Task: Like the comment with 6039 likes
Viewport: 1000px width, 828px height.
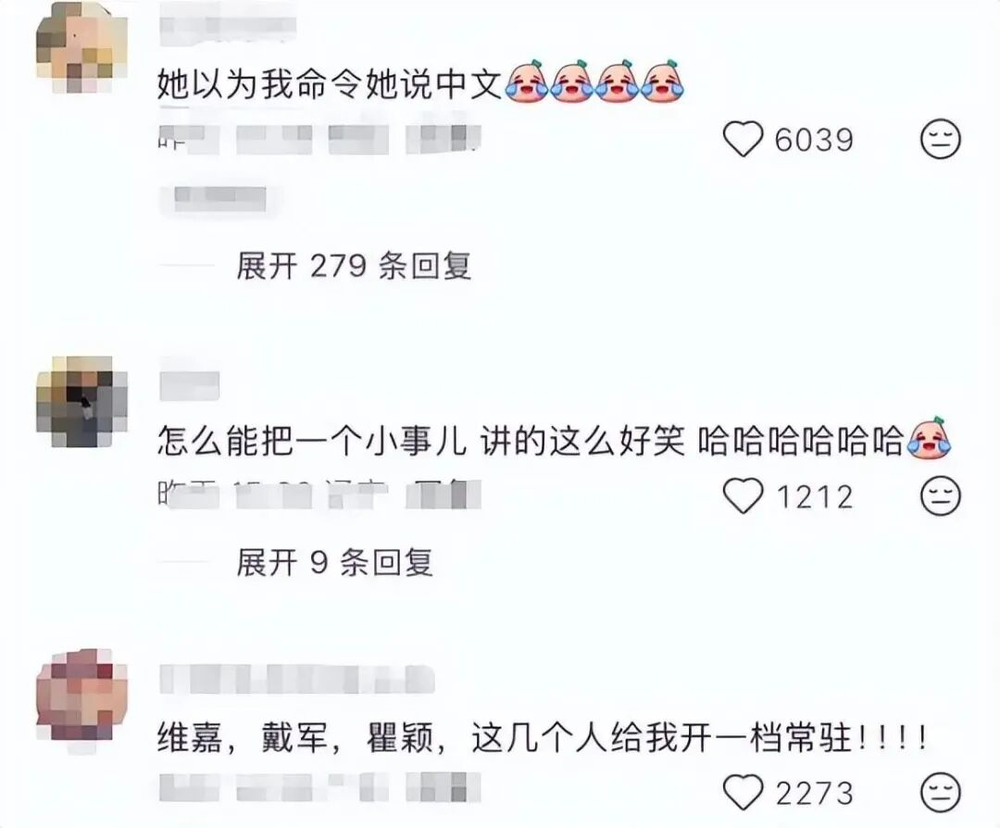Action: coord(743,138)
